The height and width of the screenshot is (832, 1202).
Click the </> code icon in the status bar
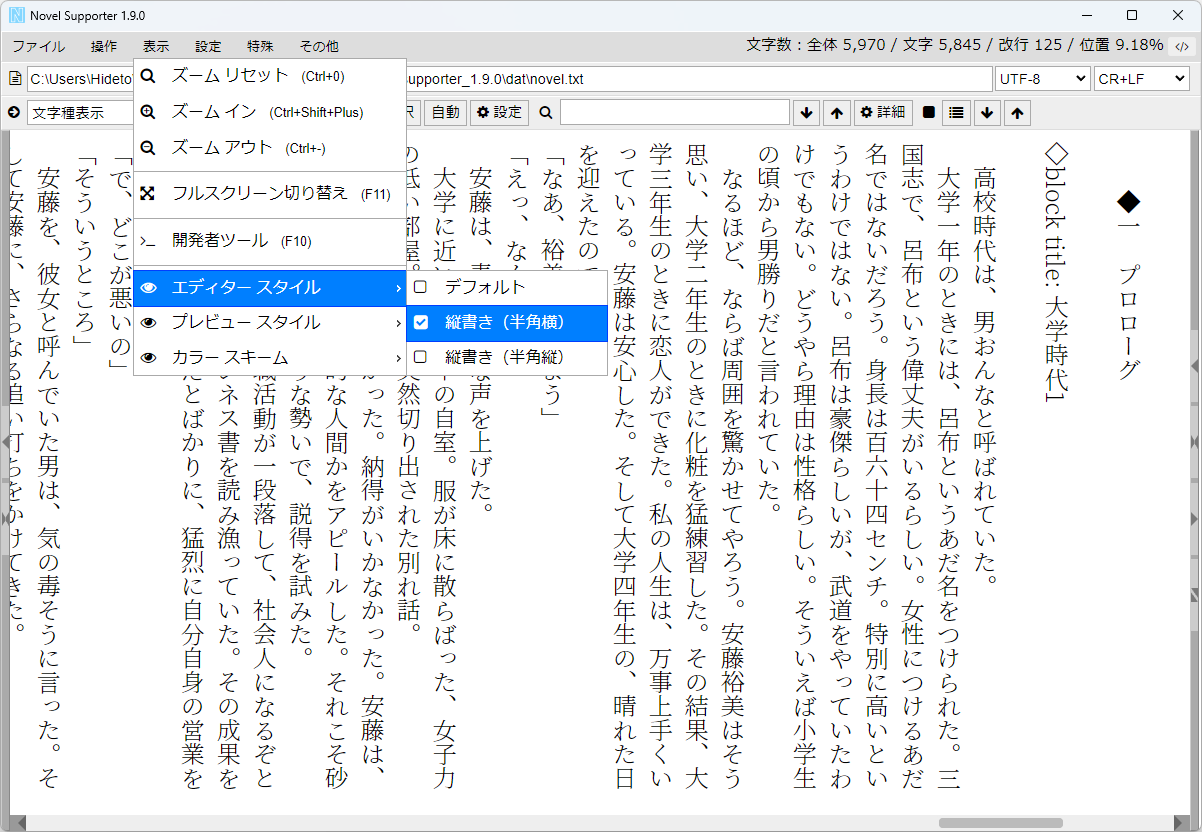tap(1182, 46)
